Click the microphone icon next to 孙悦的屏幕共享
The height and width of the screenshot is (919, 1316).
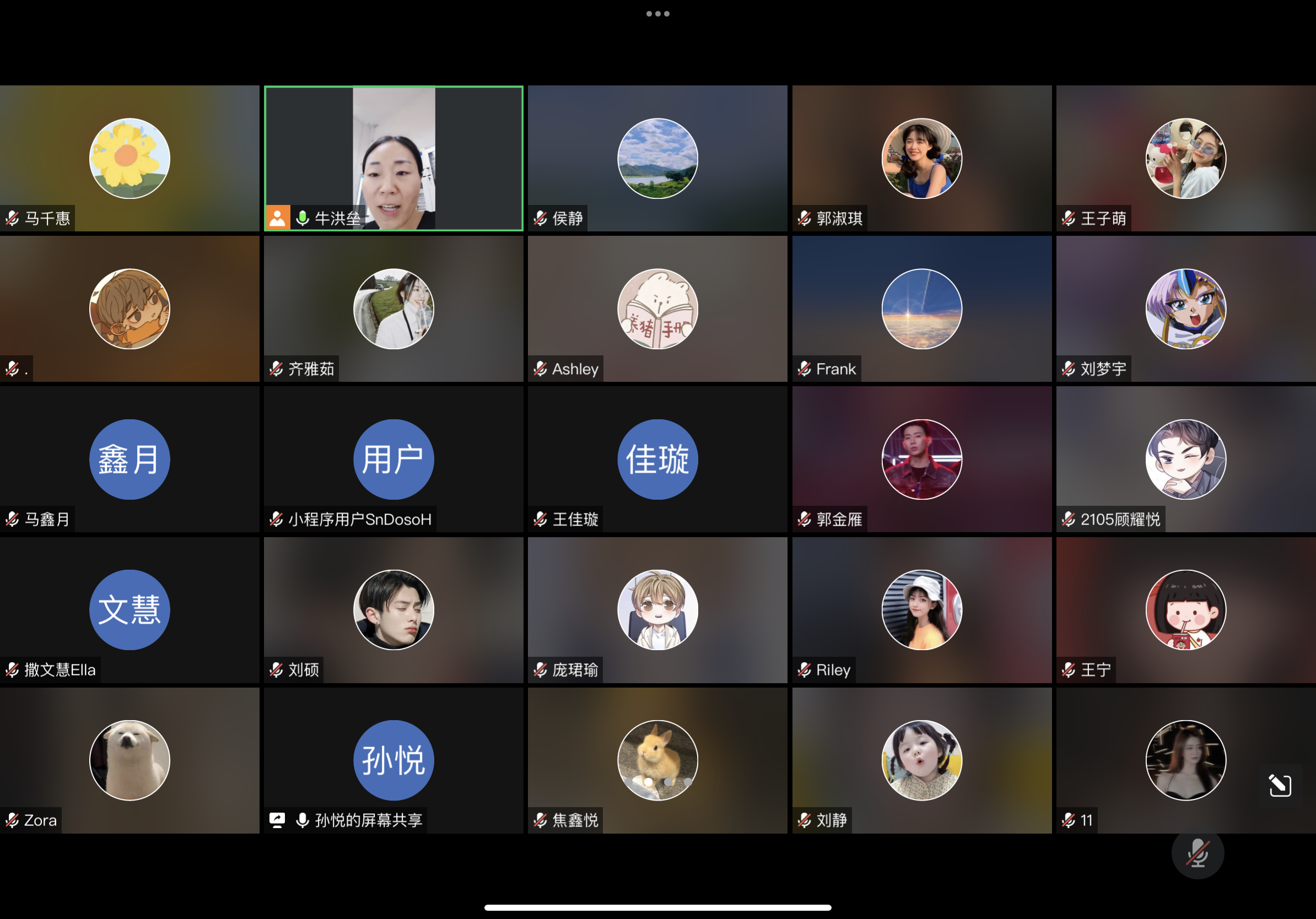[x=302, y=820]
